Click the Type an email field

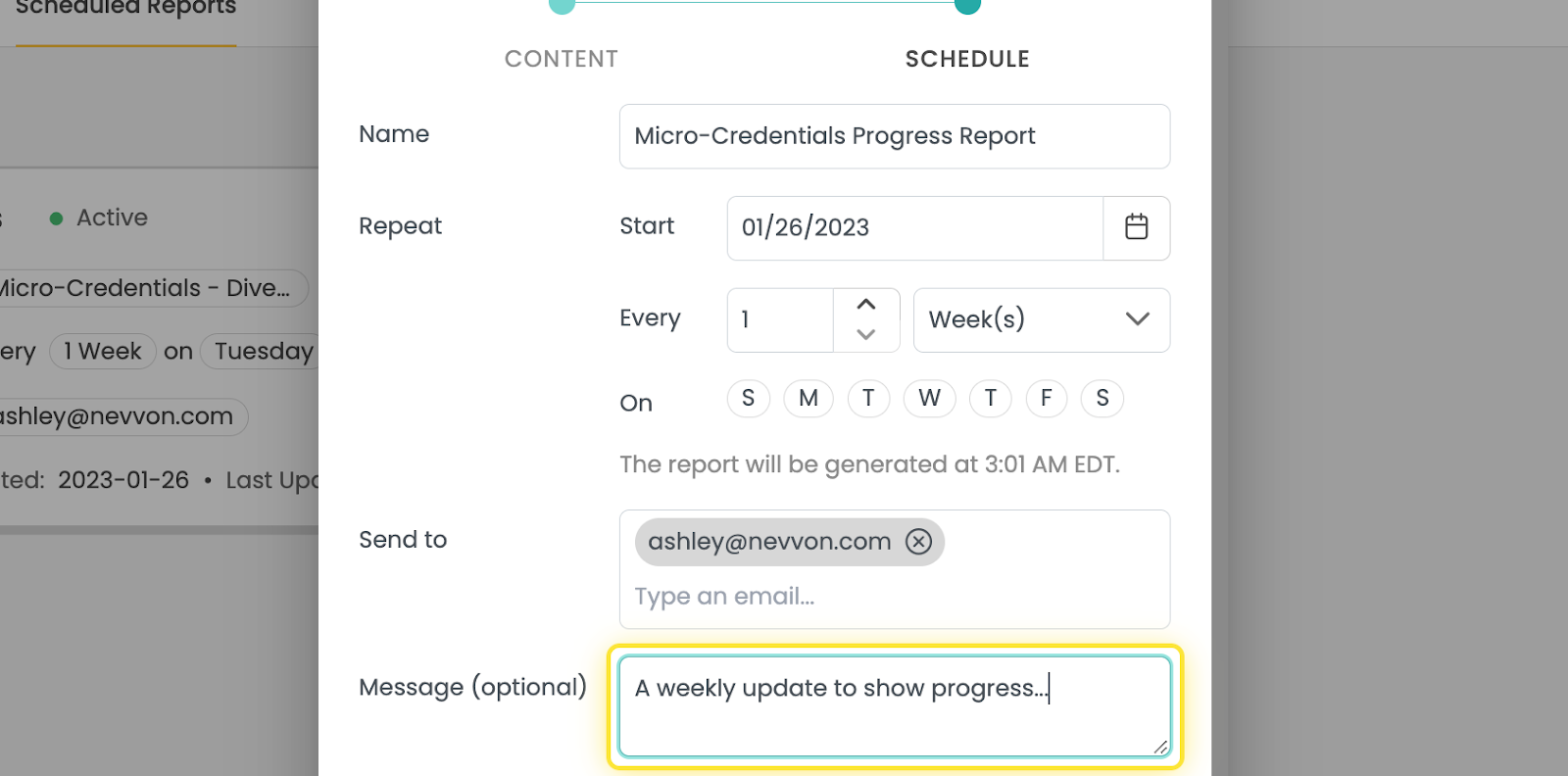tap(895, 596)
